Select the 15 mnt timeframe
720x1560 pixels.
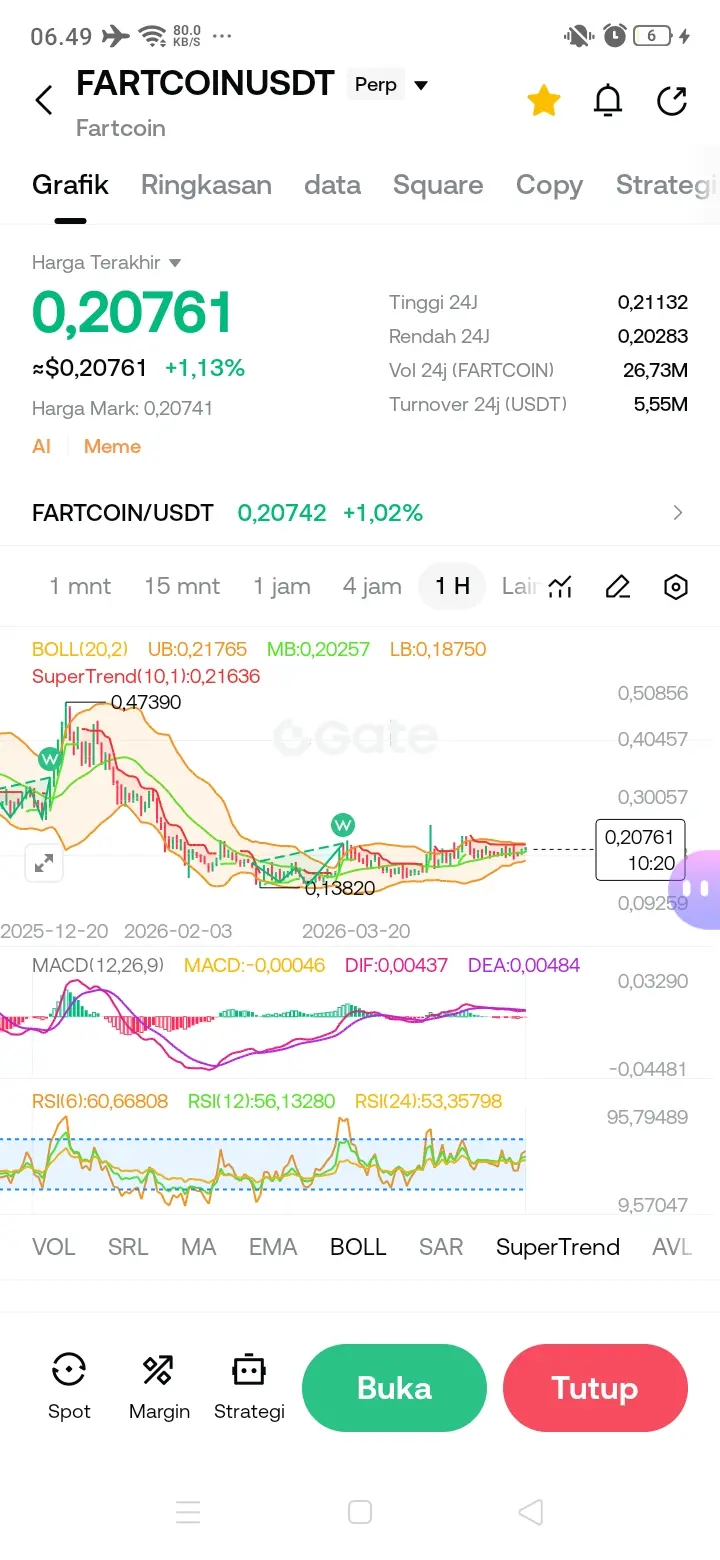point(182,586)
